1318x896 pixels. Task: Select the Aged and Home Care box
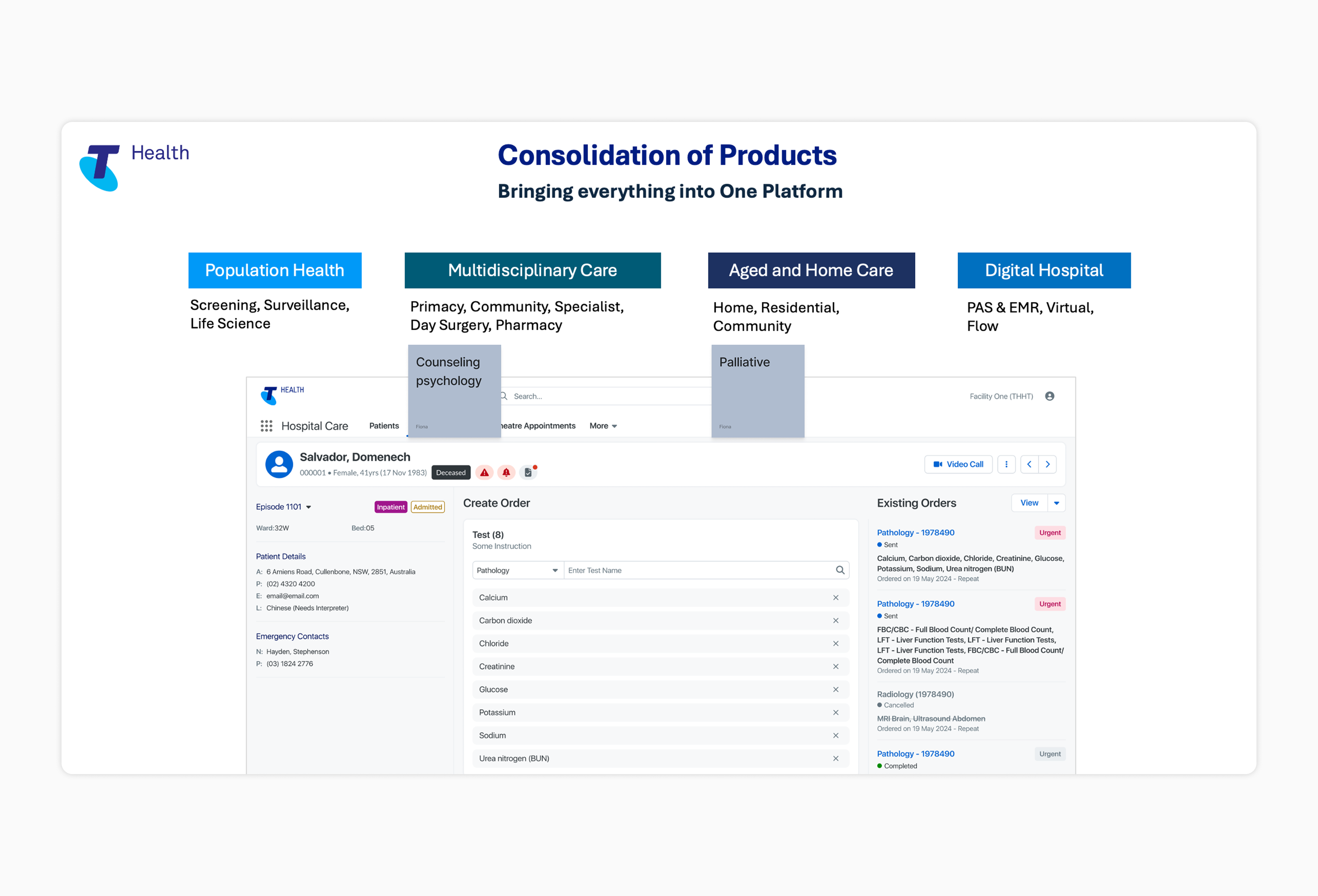(811, 270)
